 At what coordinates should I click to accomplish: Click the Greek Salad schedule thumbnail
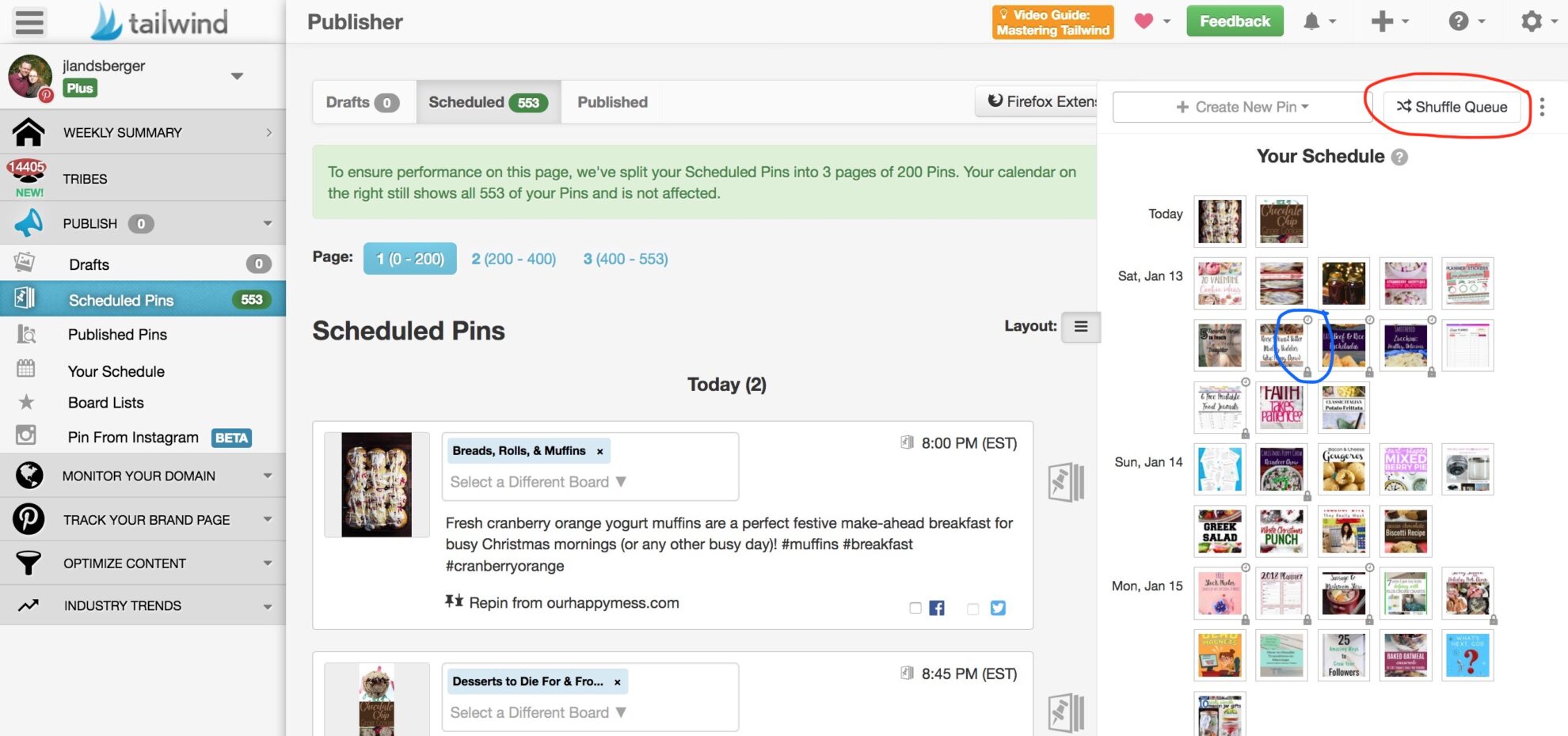(1220, 531)
